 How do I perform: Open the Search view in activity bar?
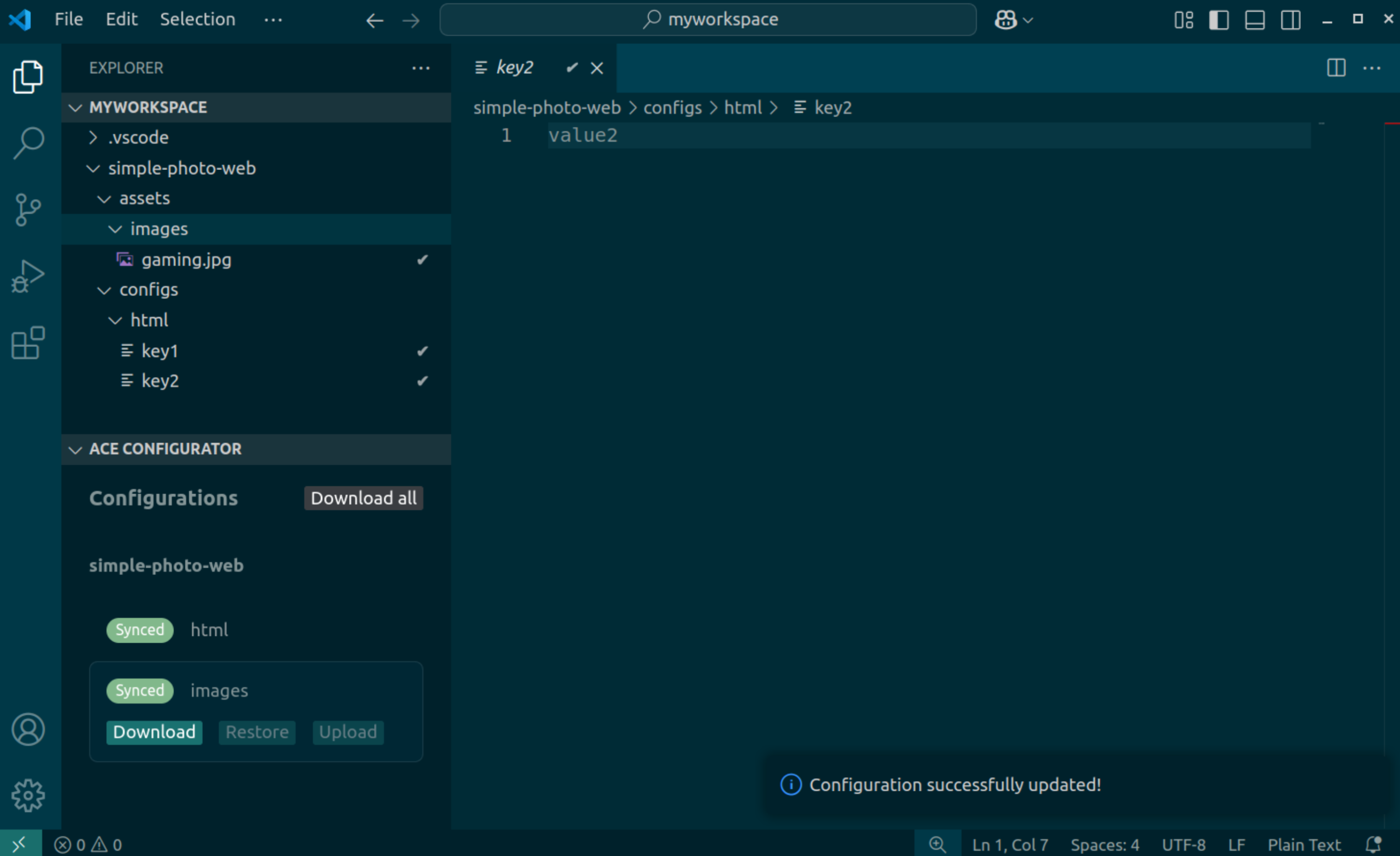click(x=28, y=143)
